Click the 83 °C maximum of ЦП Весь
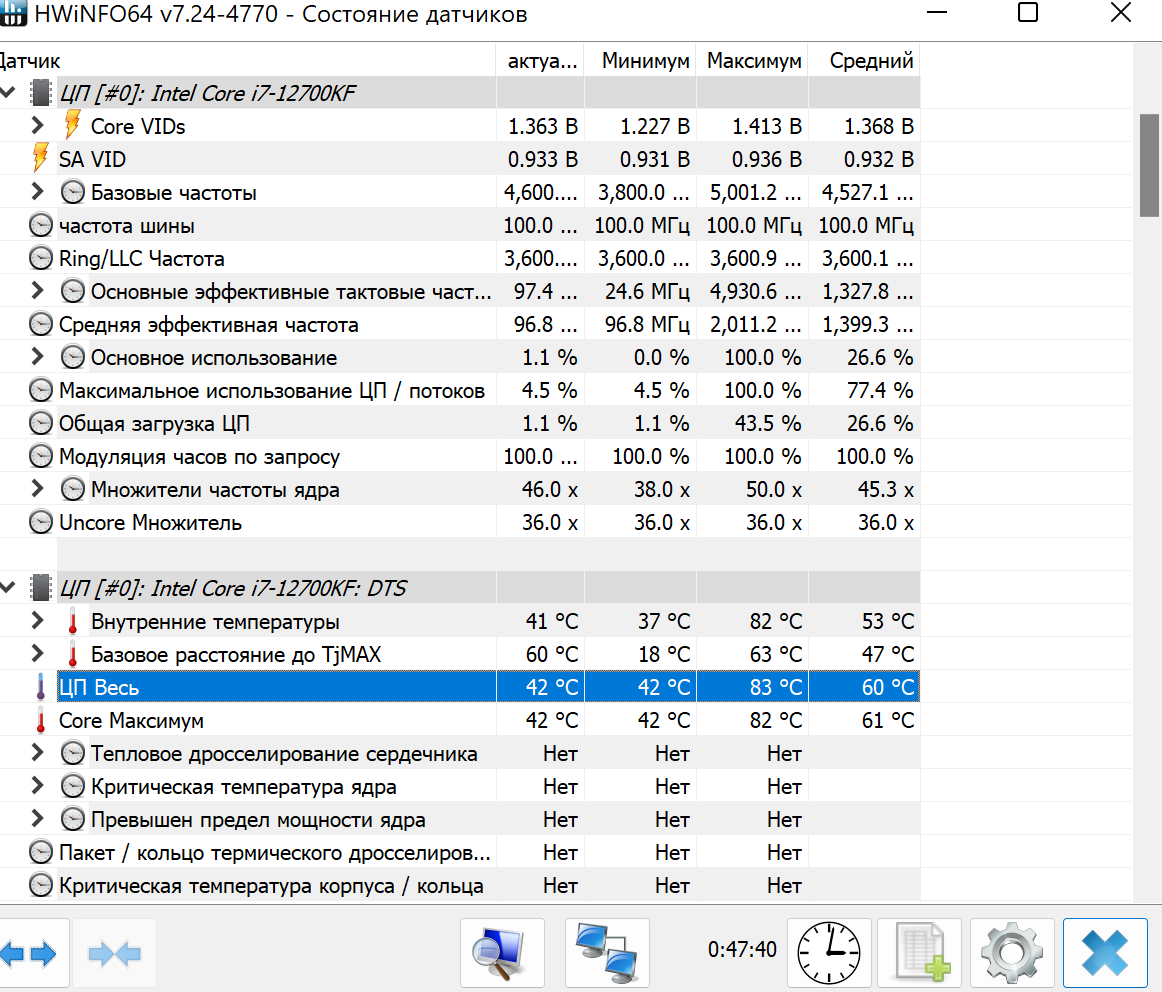 (775, 688)
